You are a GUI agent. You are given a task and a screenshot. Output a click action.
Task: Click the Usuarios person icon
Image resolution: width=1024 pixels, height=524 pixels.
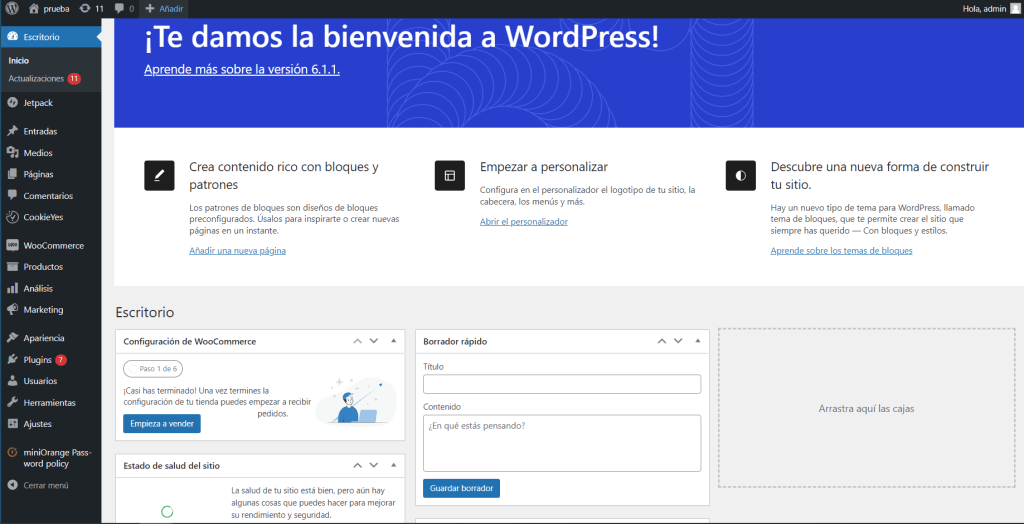click(12, 381)
